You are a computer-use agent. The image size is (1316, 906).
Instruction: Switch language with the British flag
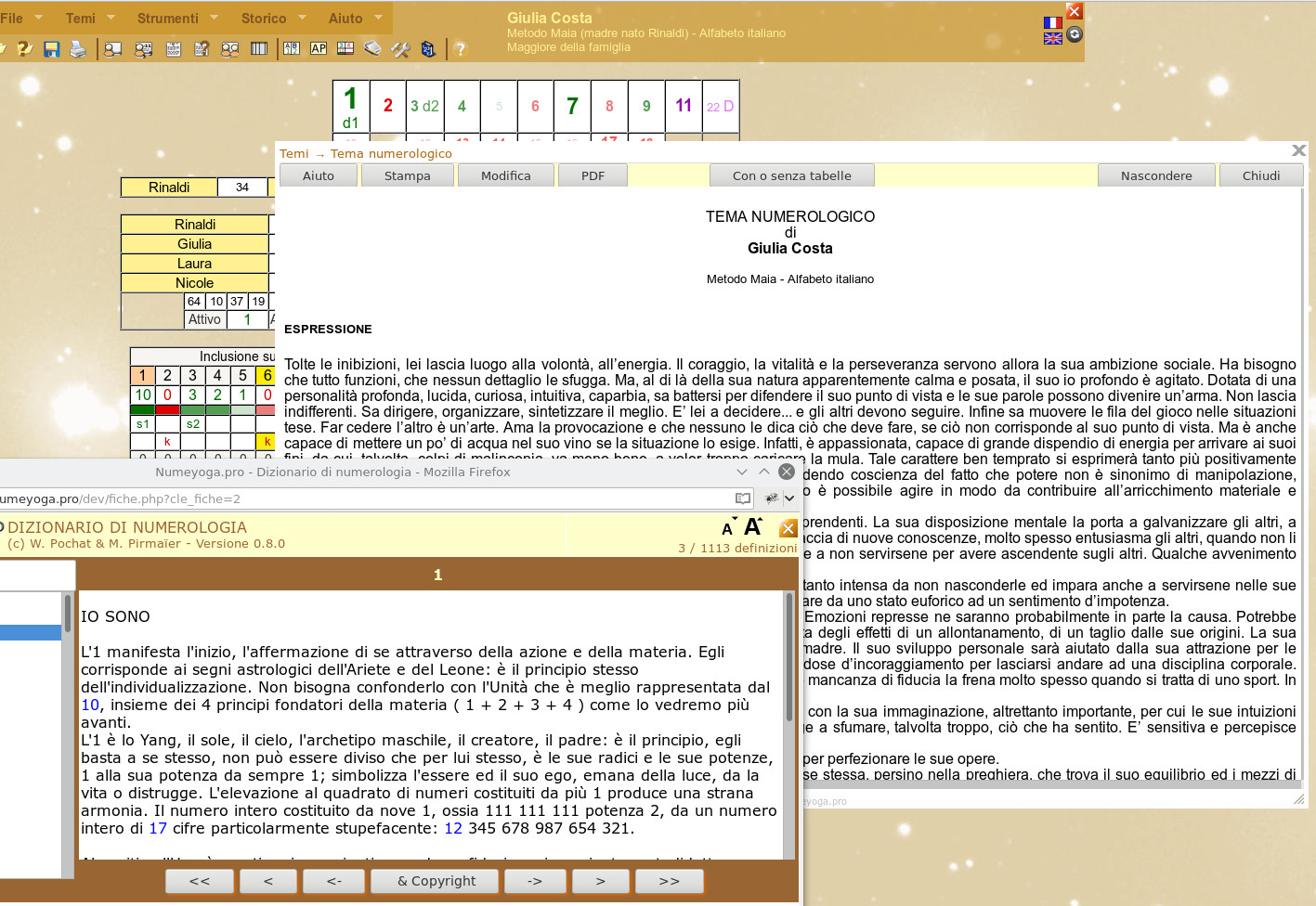[x=1052, y=38]
